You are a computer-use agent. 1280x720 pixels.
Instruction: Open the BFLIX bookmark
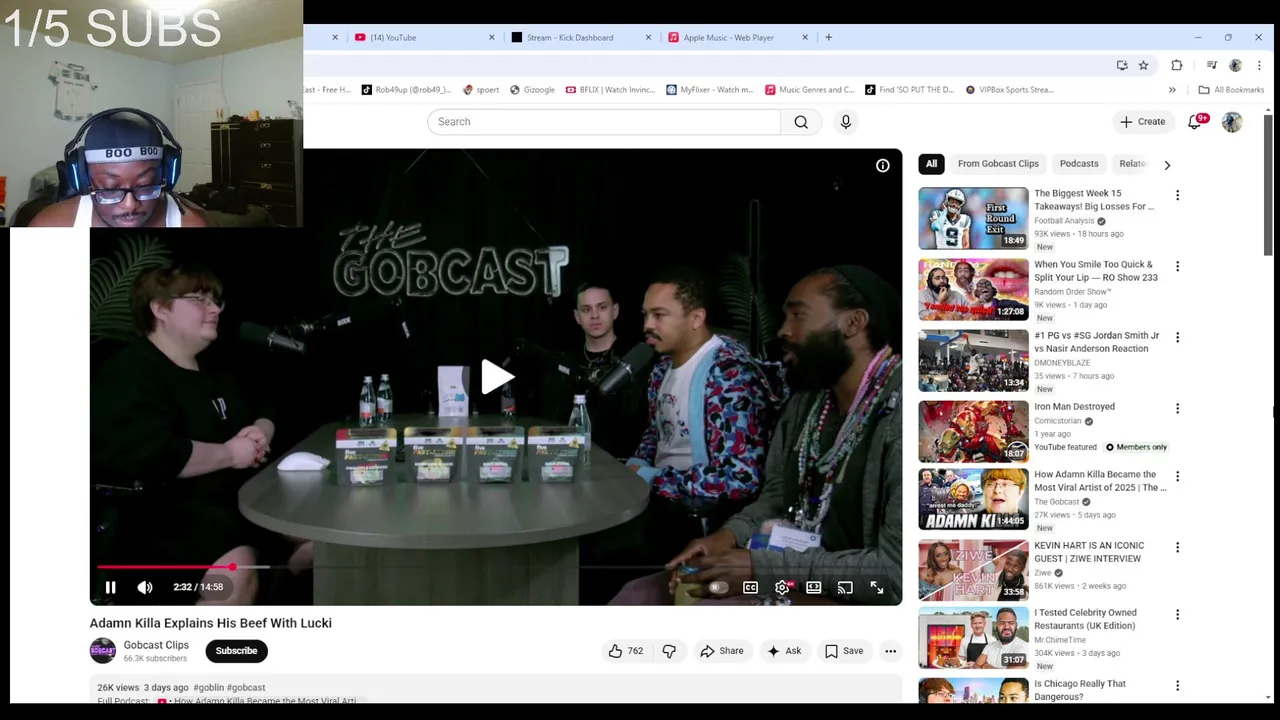(x=610, y=90)
